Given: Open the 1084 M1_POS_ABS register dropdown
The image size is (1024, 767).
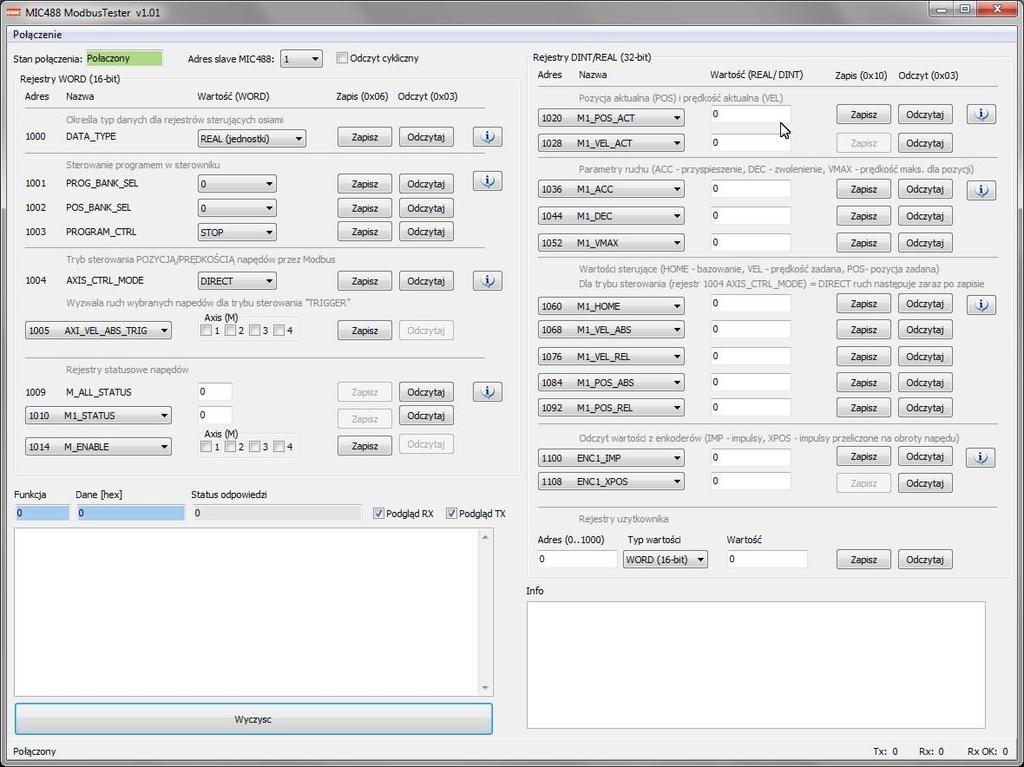Looking at the screenshot, I should click(611, 383).
